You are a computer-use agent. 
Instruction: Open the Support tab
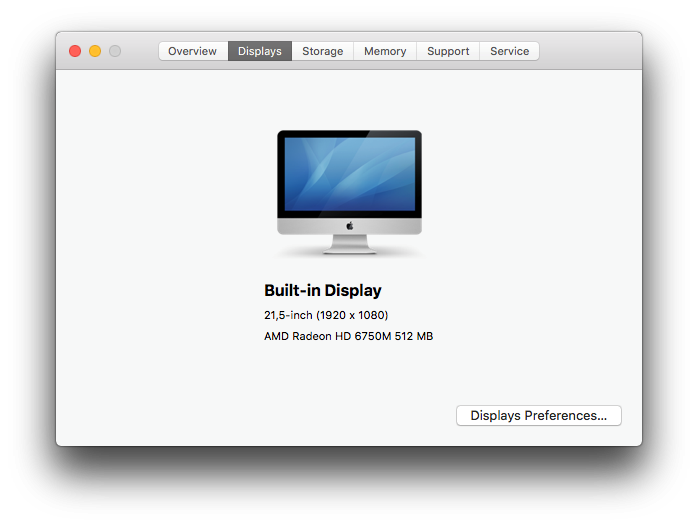[x=448, y=51]
